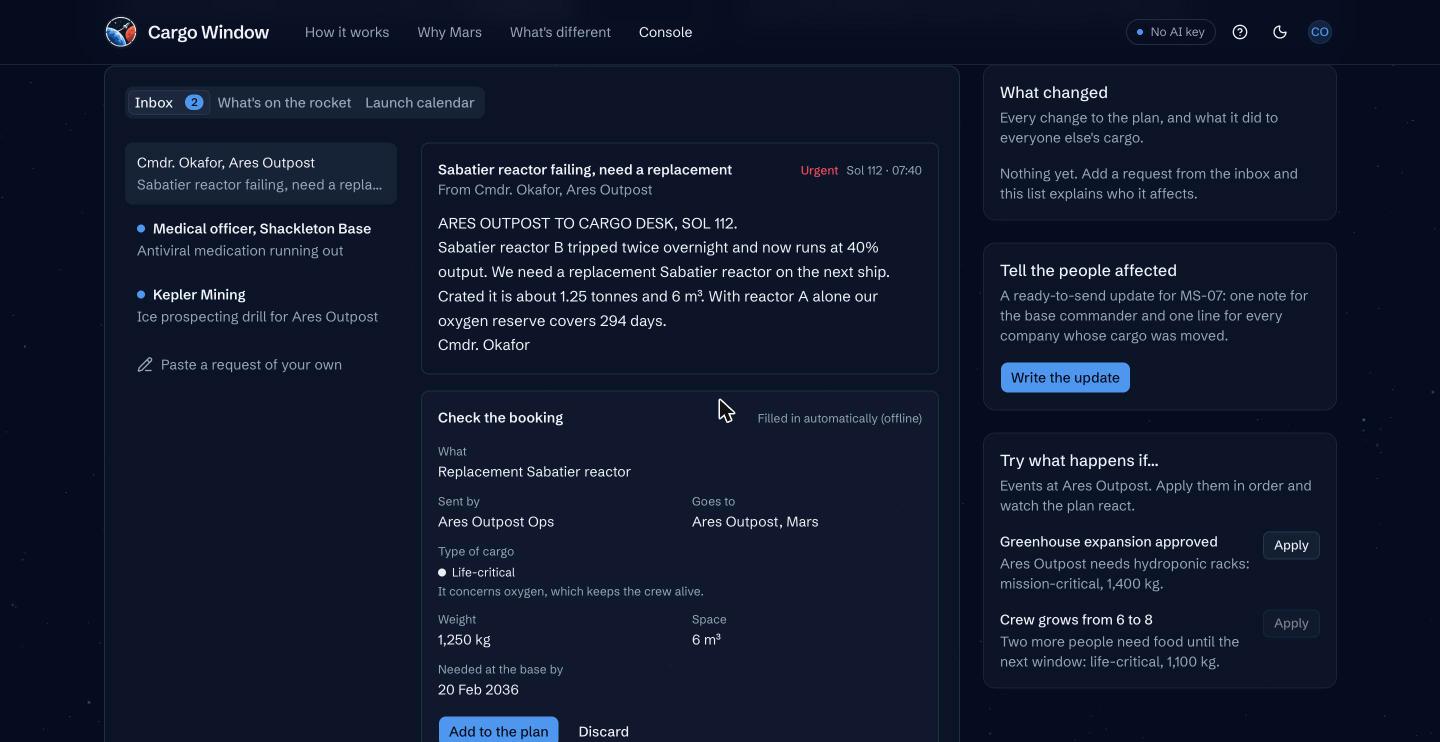Click the pencil icon beside Paste a request

click(x=145, y=365)
